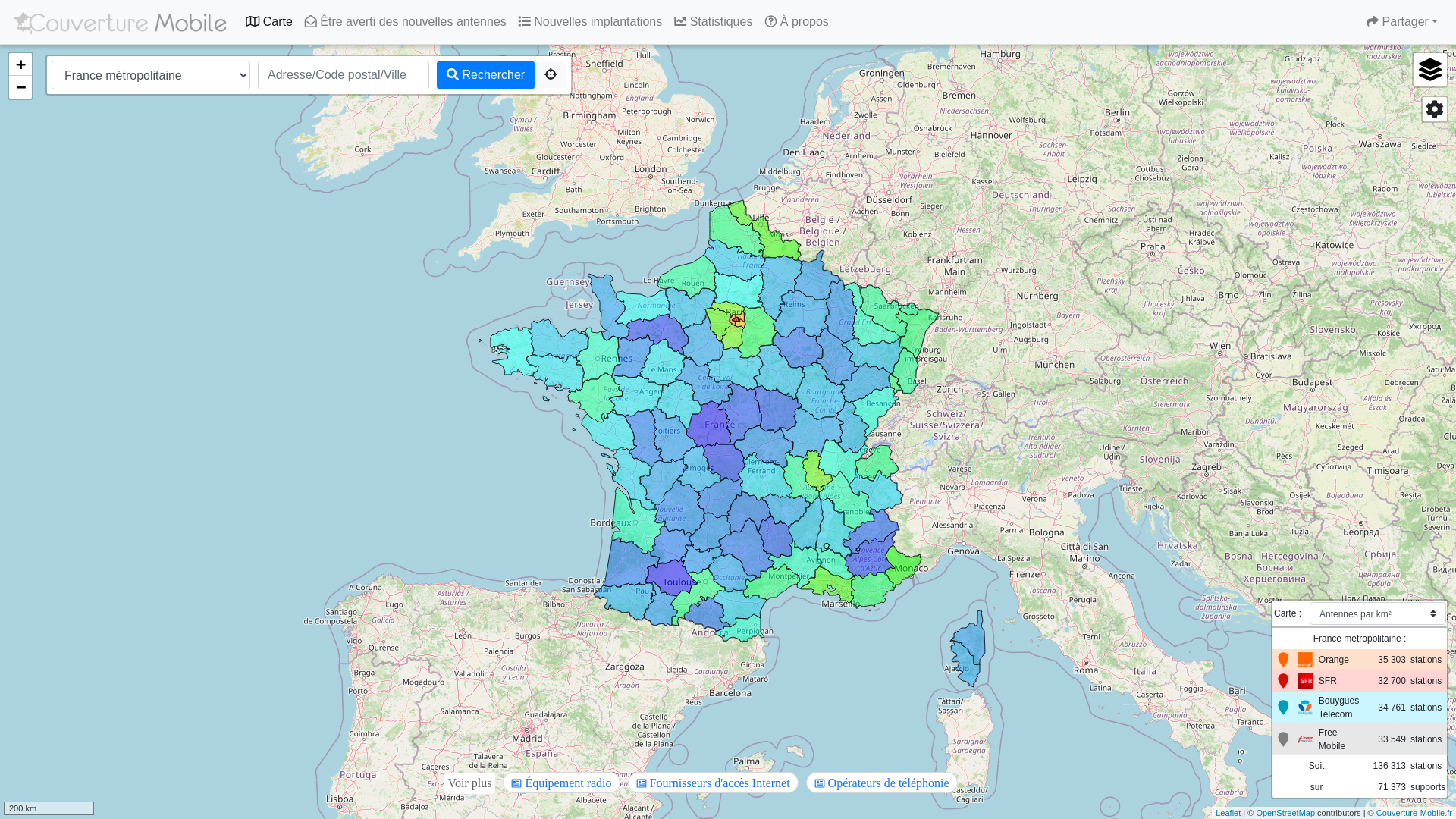Toggle the blue marker for Bouygues Telecom
The image size is (1456, 819).
1283,708
